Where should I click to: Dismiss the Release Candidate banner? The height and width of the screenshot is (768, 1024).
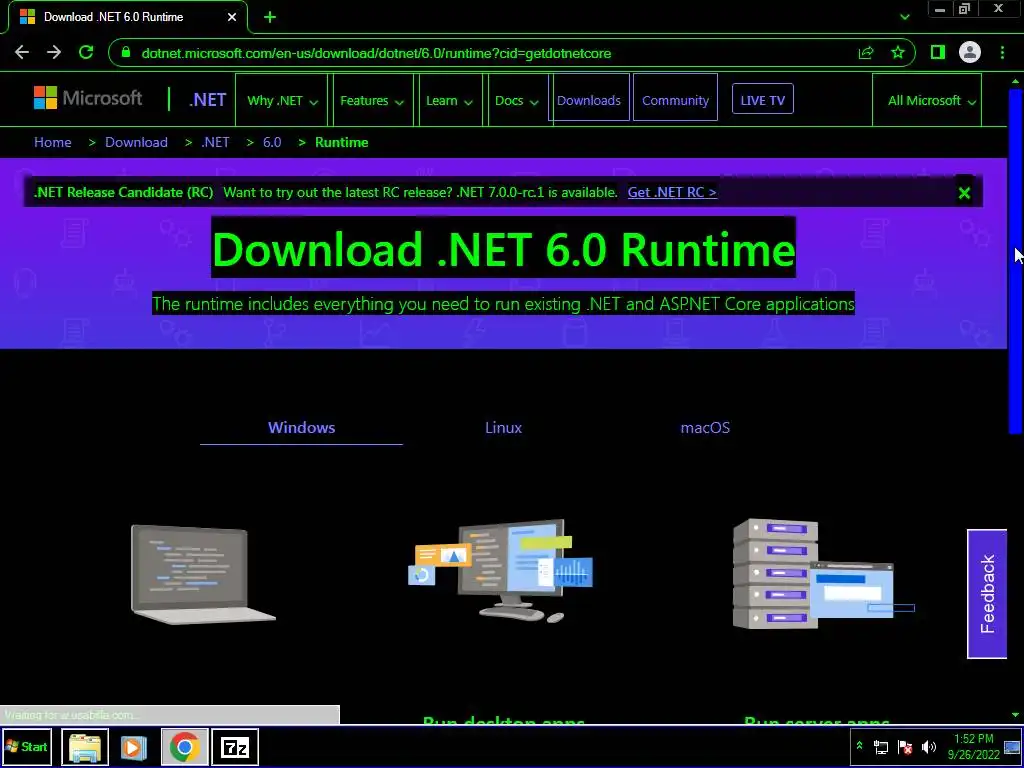click(964, 193)
